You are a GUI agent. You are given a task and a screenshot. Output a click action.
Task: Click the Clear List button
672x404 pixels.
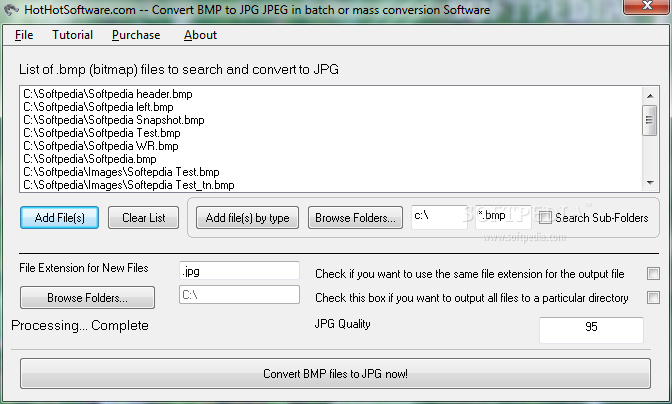[144, 218]
